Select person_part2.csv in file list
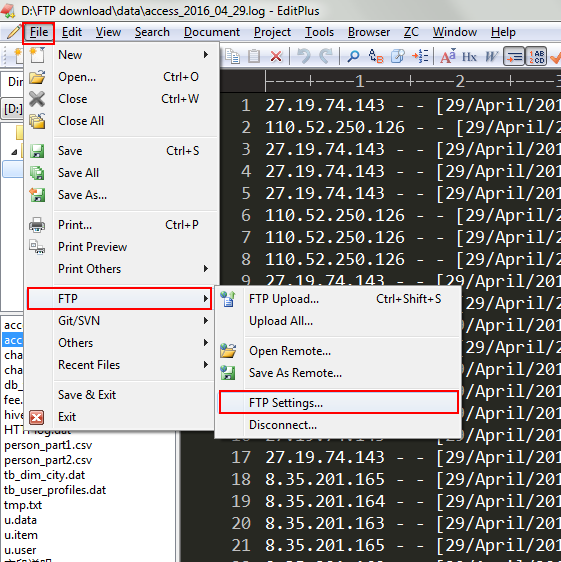This screenshot has height=562, width=561. tap(48, 460)
